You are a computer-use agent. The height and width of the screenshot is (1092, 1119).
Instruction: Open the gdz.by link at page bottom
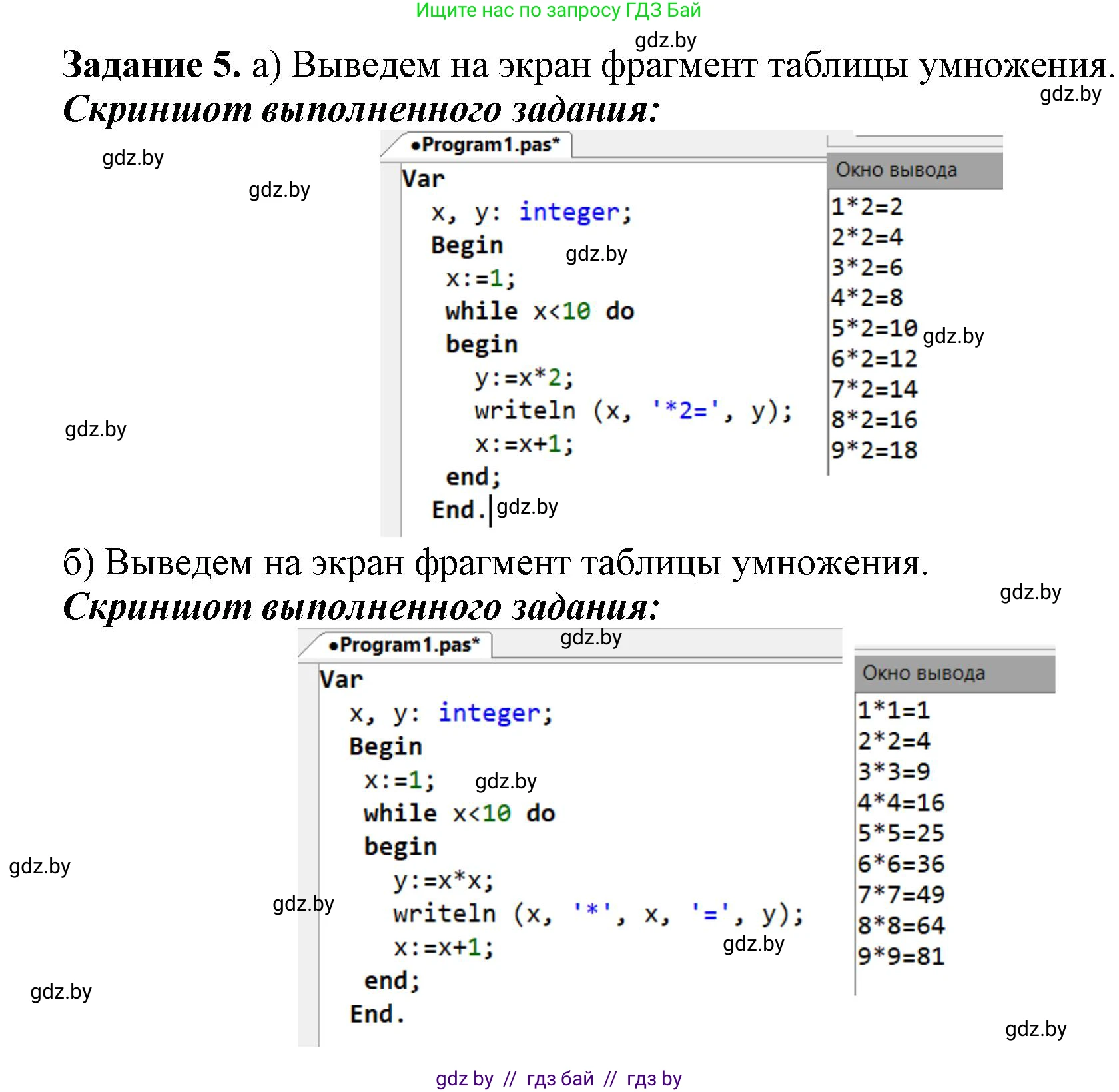coord(466,1078)
